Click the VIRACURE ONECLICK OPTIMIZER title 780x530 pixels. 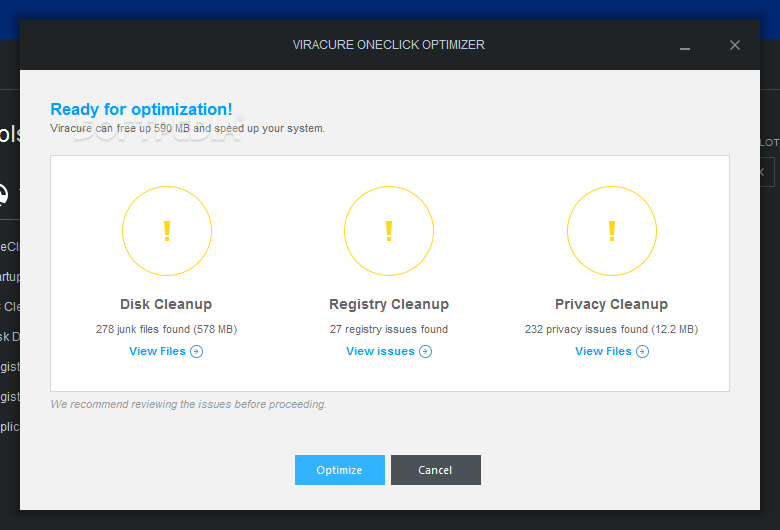click(x=389, y=45)
